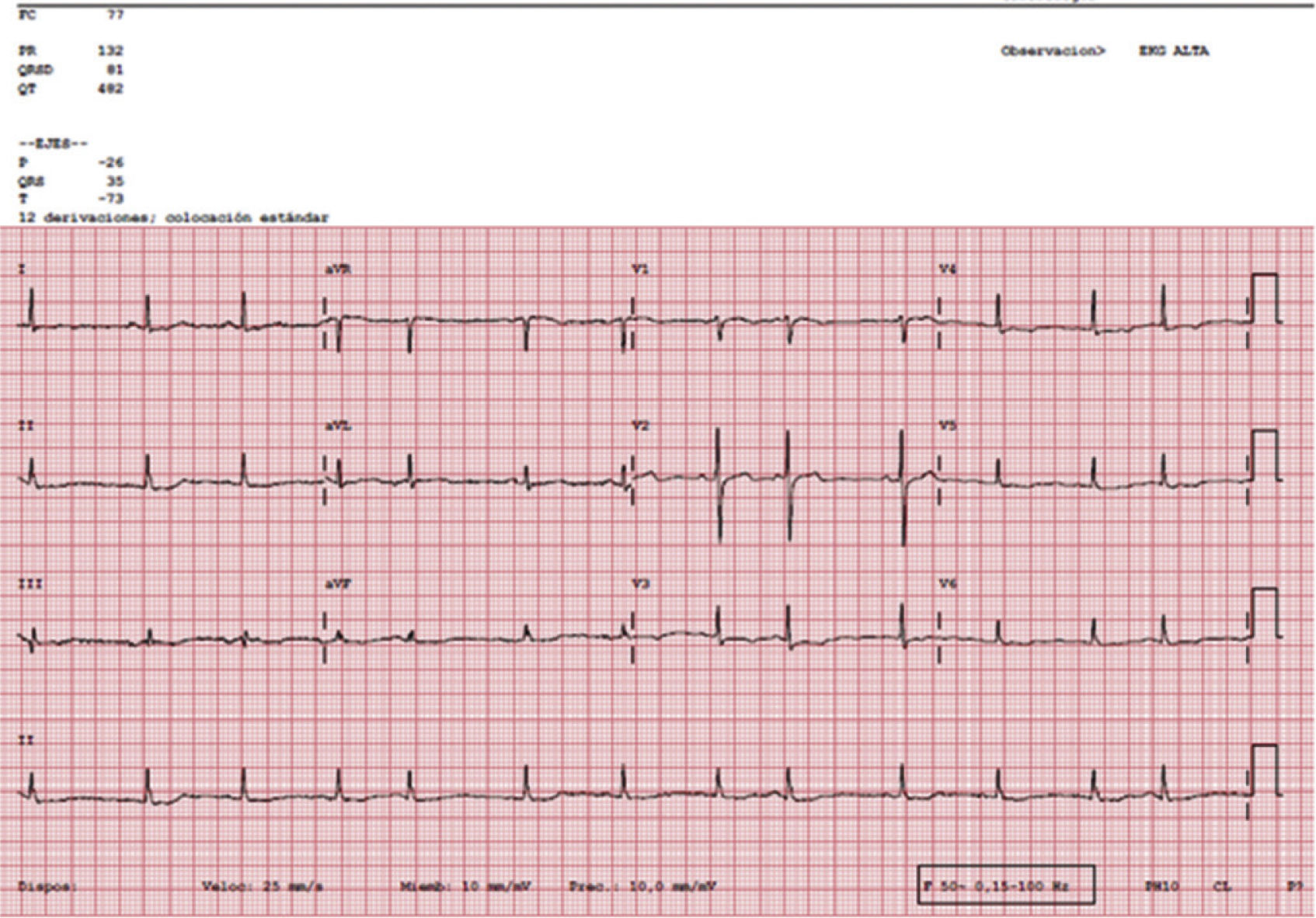
Task: Click the QT interval value 402
Action: 110,89
